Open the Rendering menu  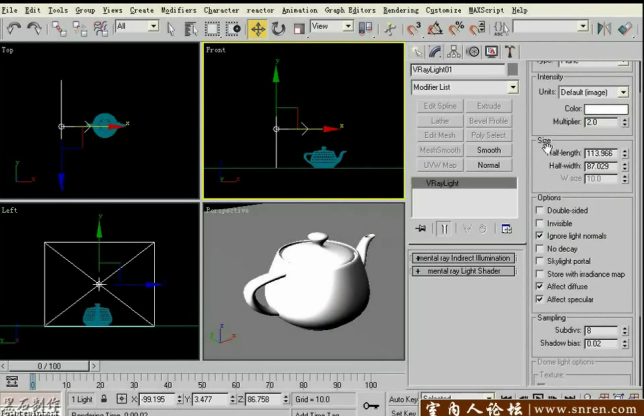[401, 10]
